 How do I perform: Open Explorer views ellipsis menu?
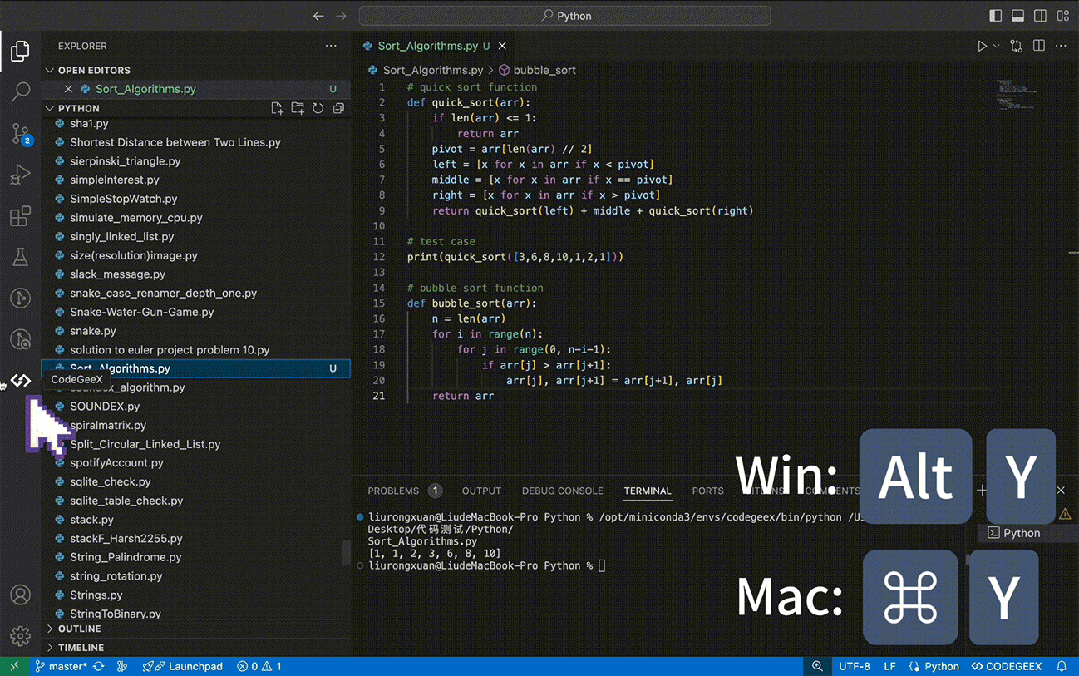[331, 46]
